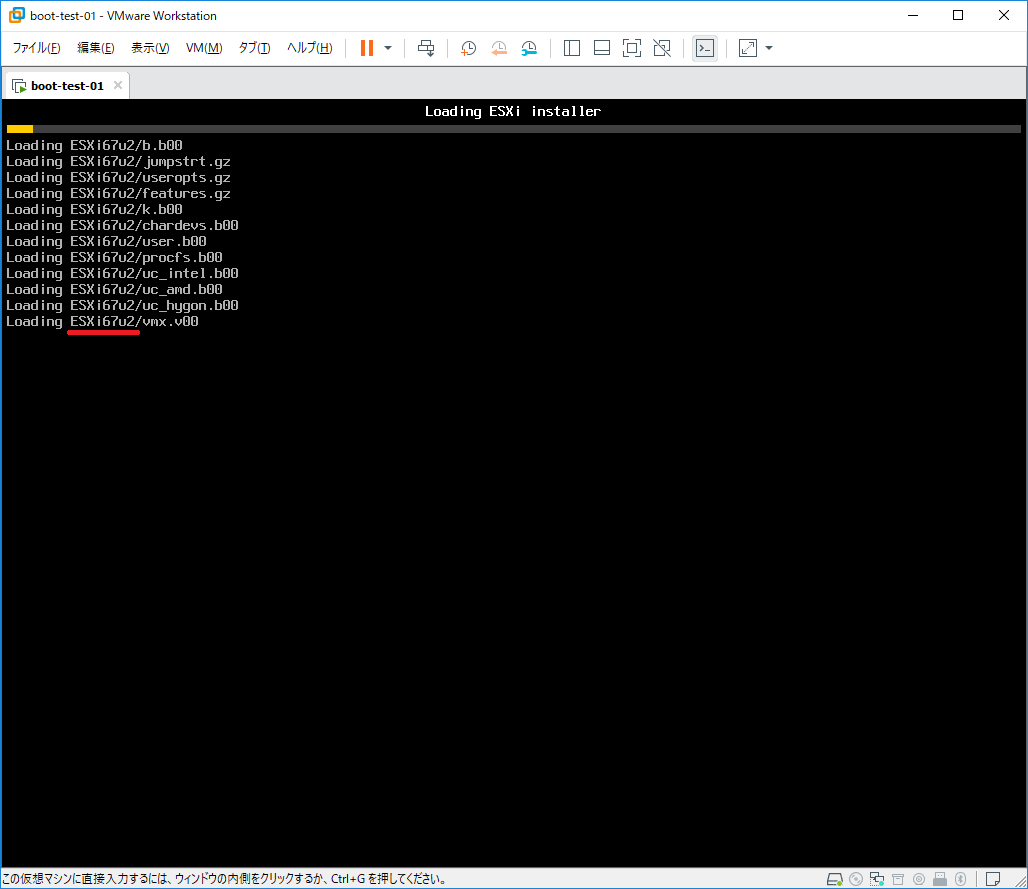Open the message log icon
The height and width of the screenshot is (889, 1028).
993,879
